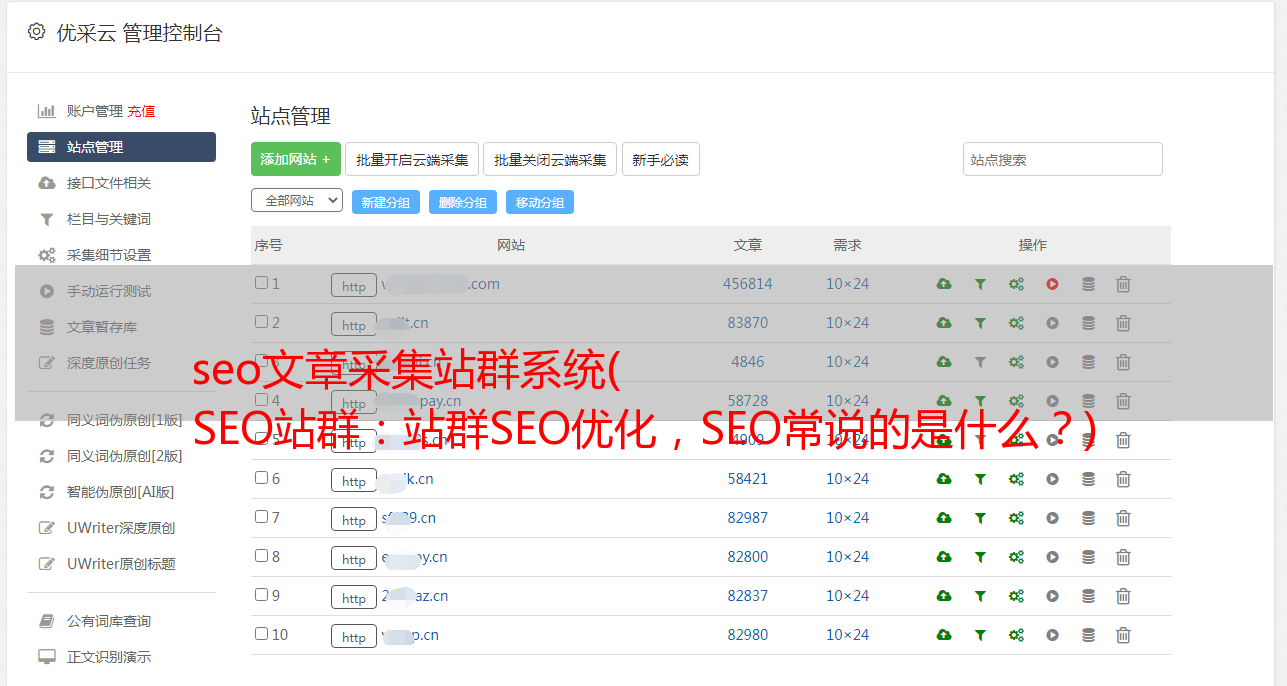Click red play icon in row 1
The image size is (1287, 686).
point(1052,284)
